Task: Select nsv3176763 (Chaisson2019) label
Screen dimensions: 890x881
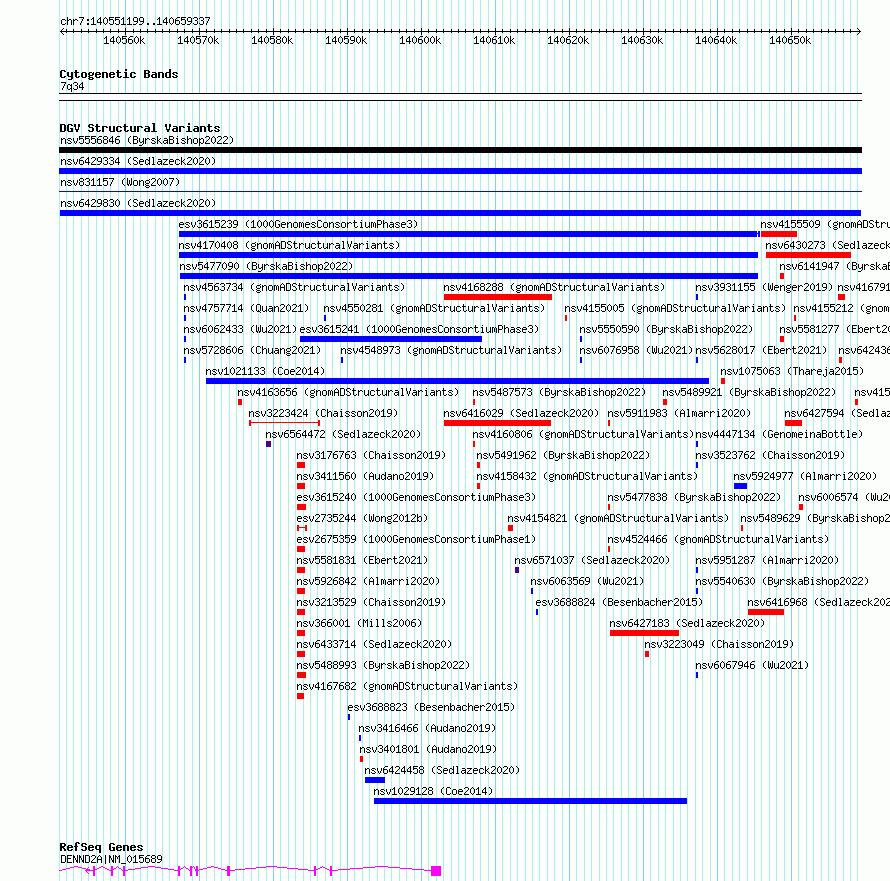Action: (371, 455)
